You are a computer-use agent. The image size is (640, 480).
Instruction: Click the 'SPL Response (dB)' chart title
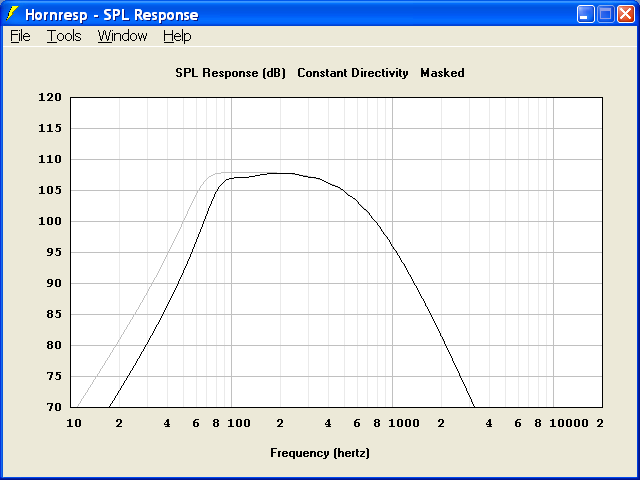(231, 73)
